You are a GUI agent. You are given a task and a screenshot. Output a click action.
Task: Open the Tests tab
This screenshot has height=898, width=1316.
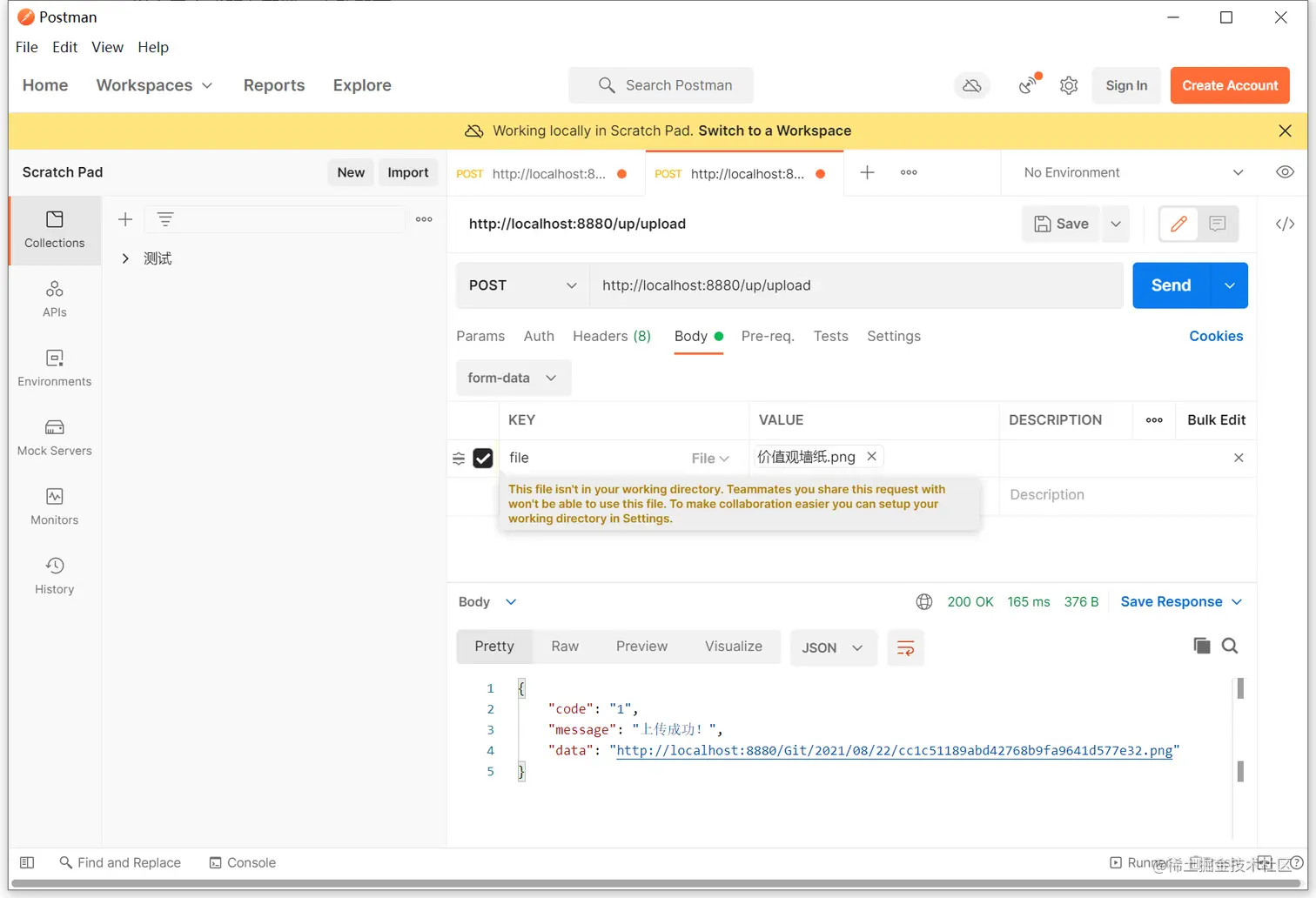pyautogui.click(x=830, y=336)
